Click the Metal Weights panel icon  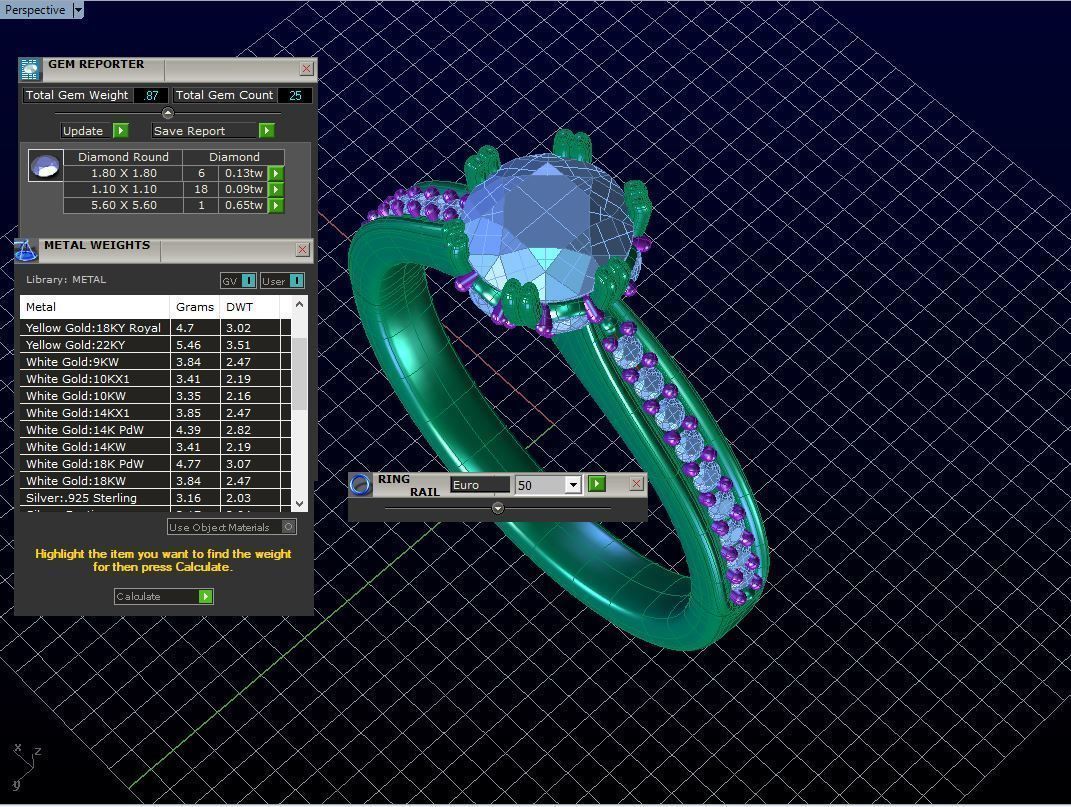(x=26, y=250)
